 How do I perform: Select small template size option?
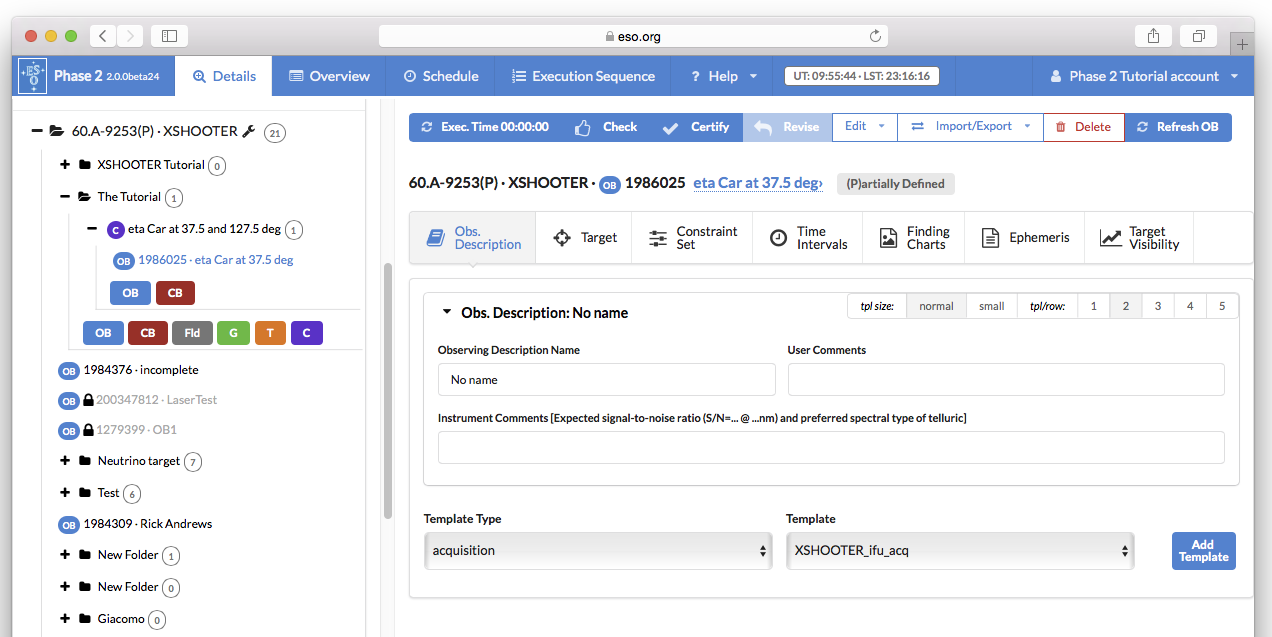991,306
